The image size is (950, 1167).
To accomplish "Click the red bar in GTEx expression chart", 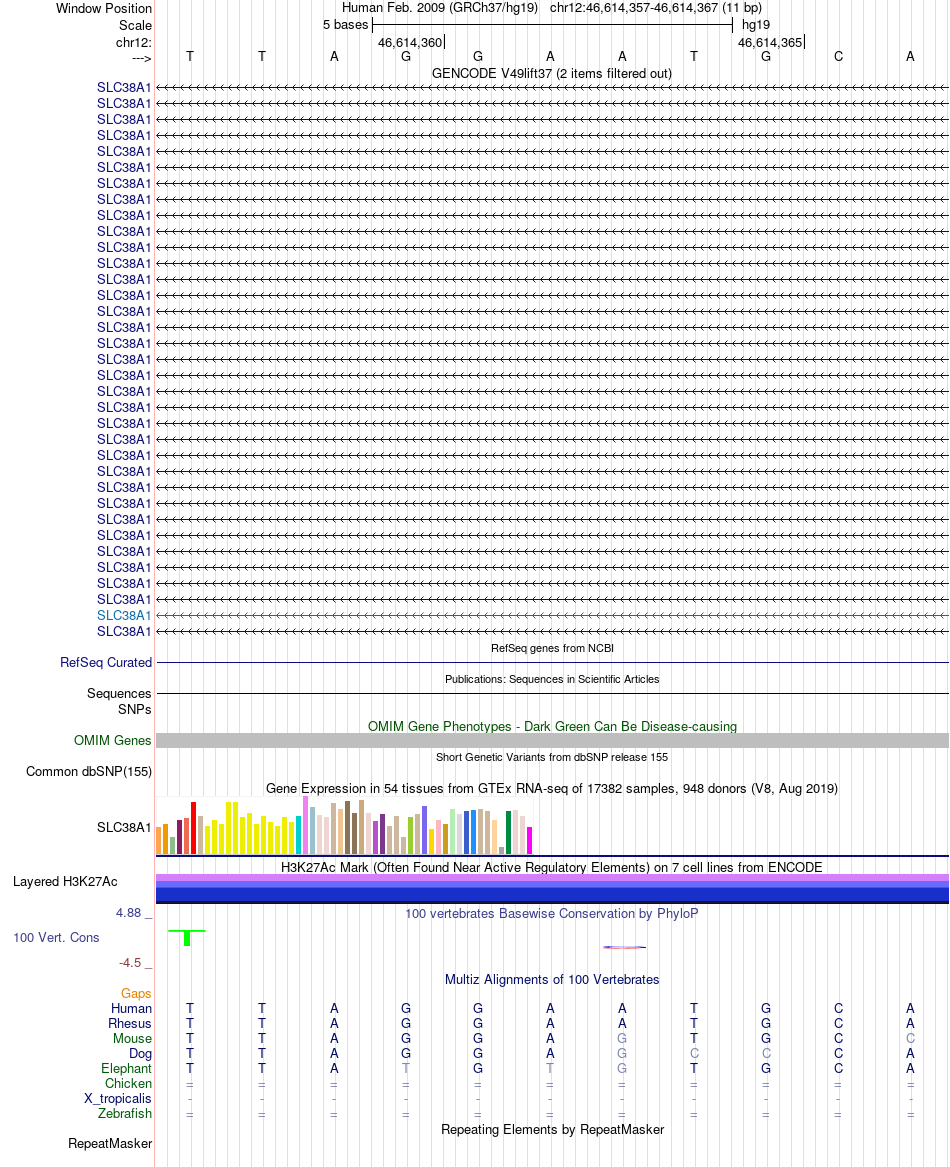I will tap(194, 828).
